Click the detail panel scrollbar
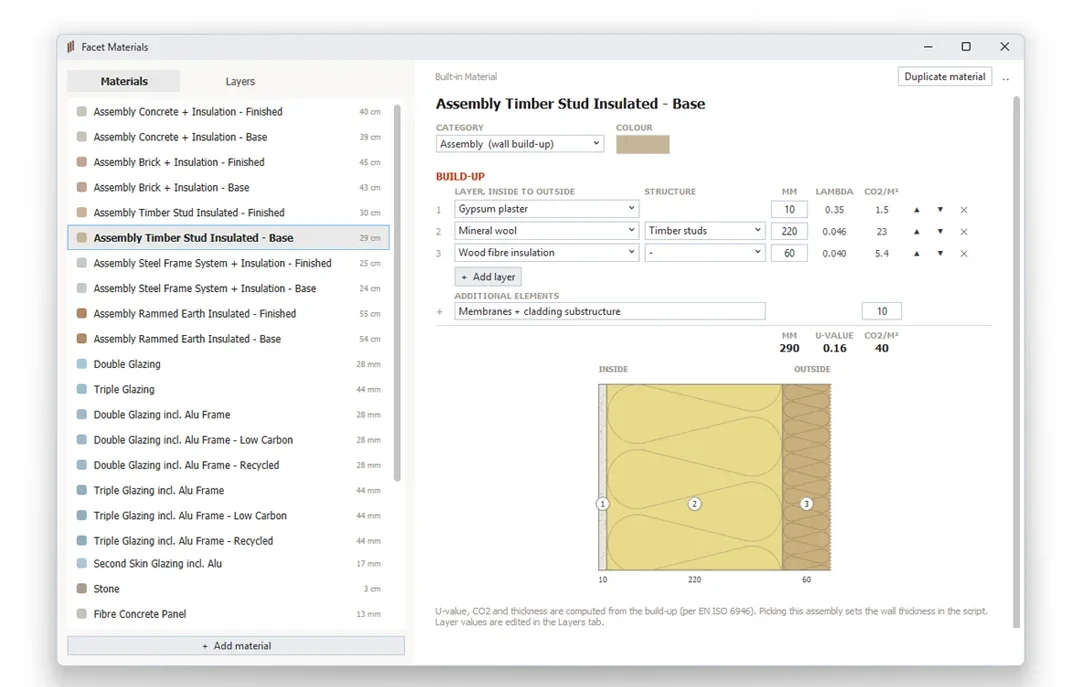Viewport: 1080px width, 687px height. 1017,362
